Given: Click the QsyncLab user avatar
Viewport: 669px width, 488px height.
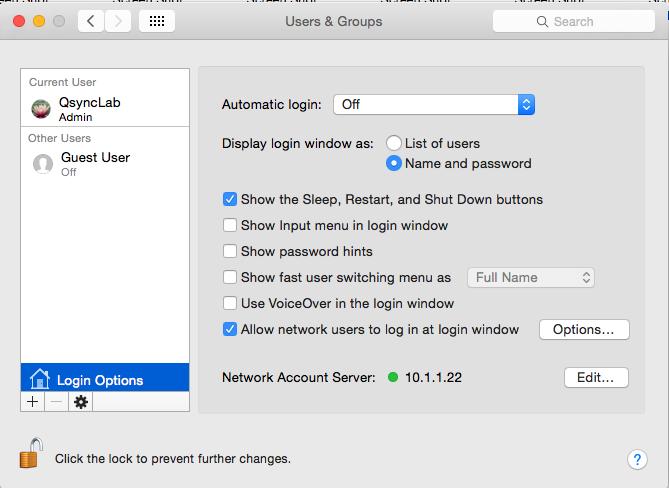Looking at the screenshot, I should 41,109.
